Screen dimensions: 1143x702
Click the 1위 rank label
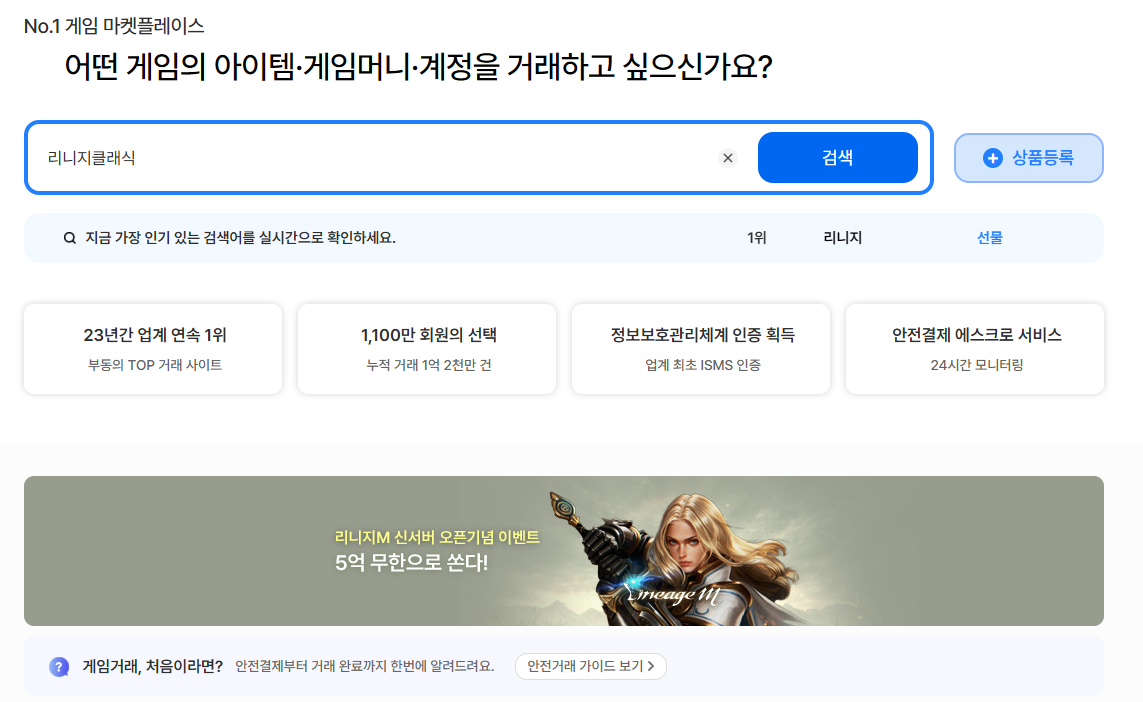(x=757, y=238)
